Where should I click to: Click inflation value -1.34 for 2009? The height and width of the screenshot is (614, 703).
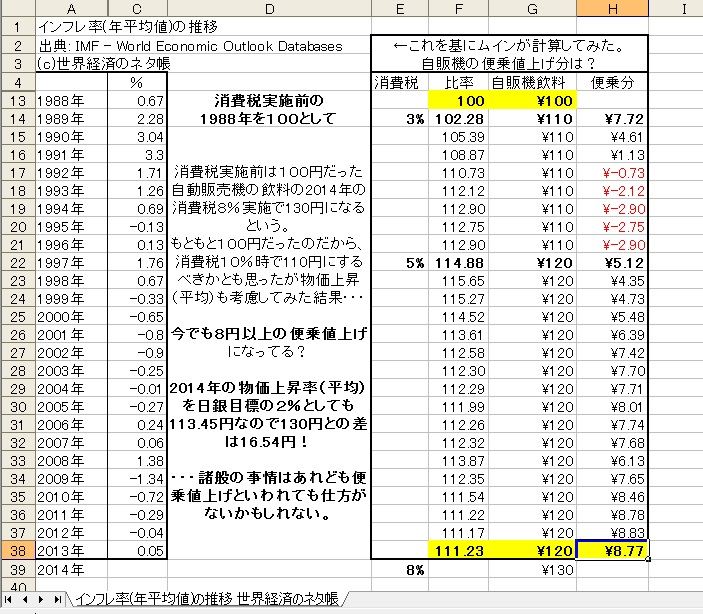point(137,479)
